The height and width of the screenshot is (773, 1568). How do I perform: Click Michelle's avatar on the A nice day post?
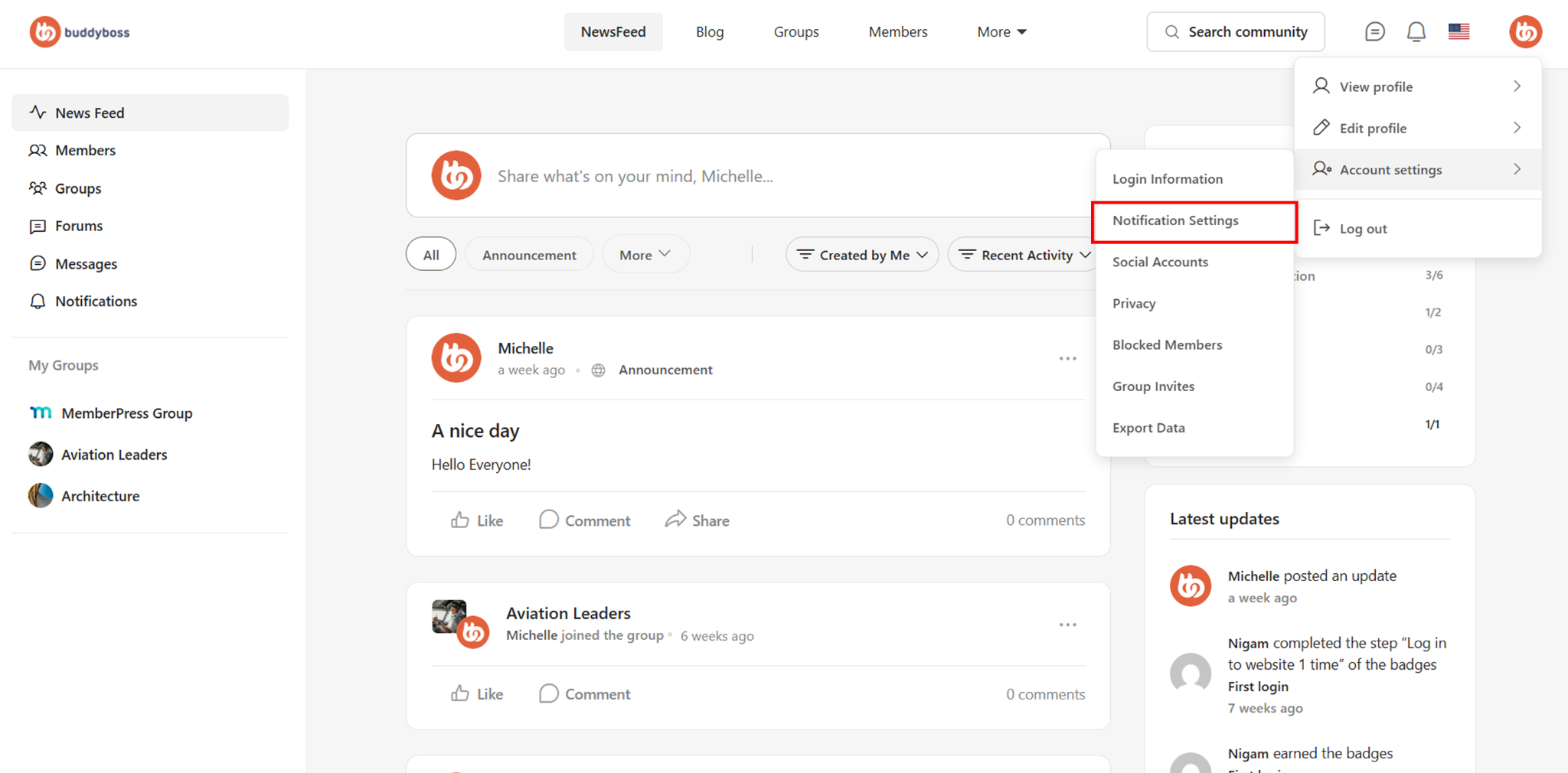point(456,357)
